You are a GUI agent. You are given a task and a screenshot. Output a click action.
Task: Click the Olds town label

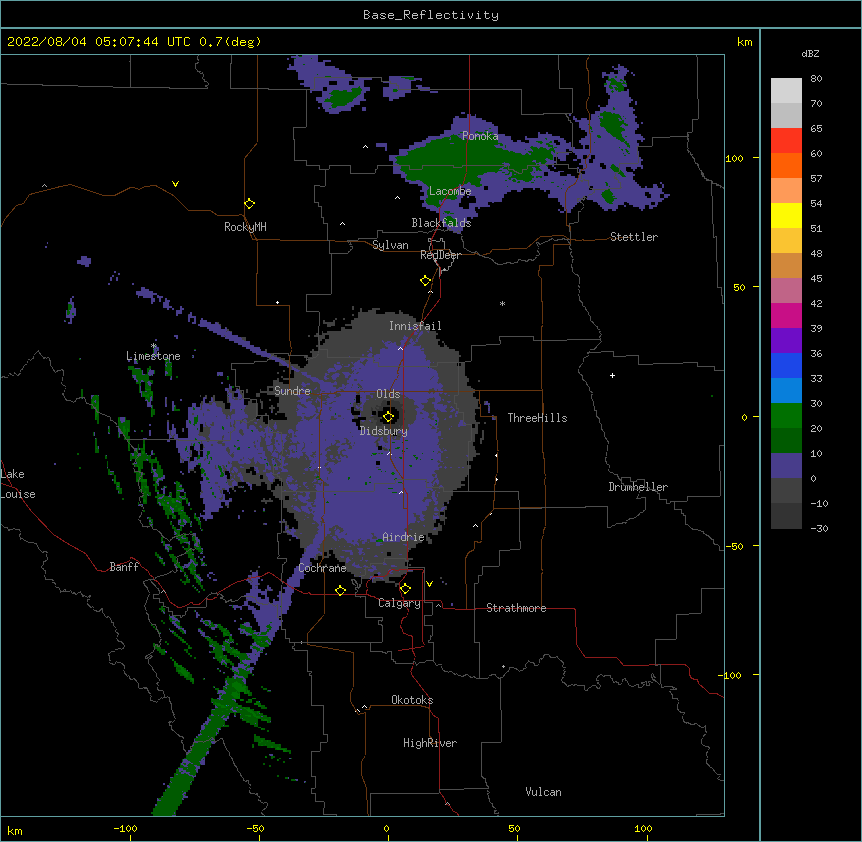[x=388, y=394]
